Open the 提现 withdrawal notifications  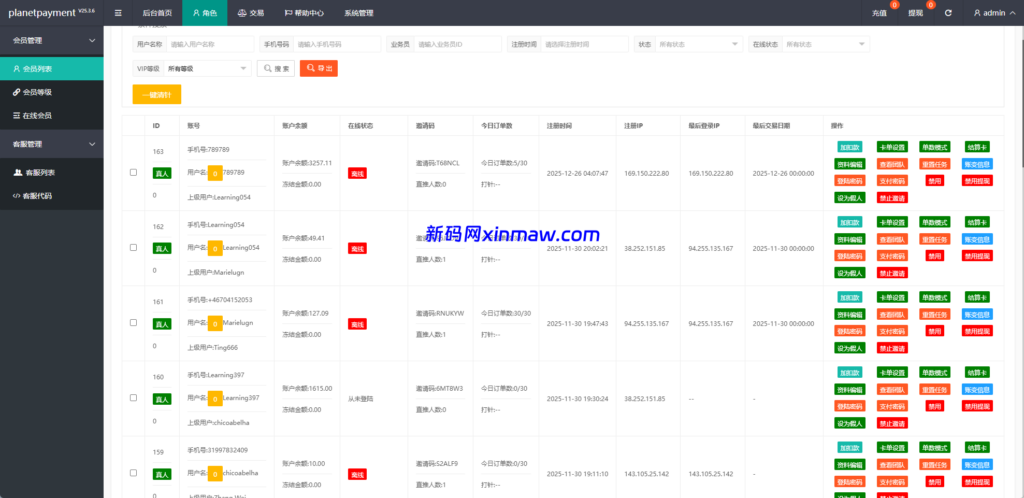(916, 13)
